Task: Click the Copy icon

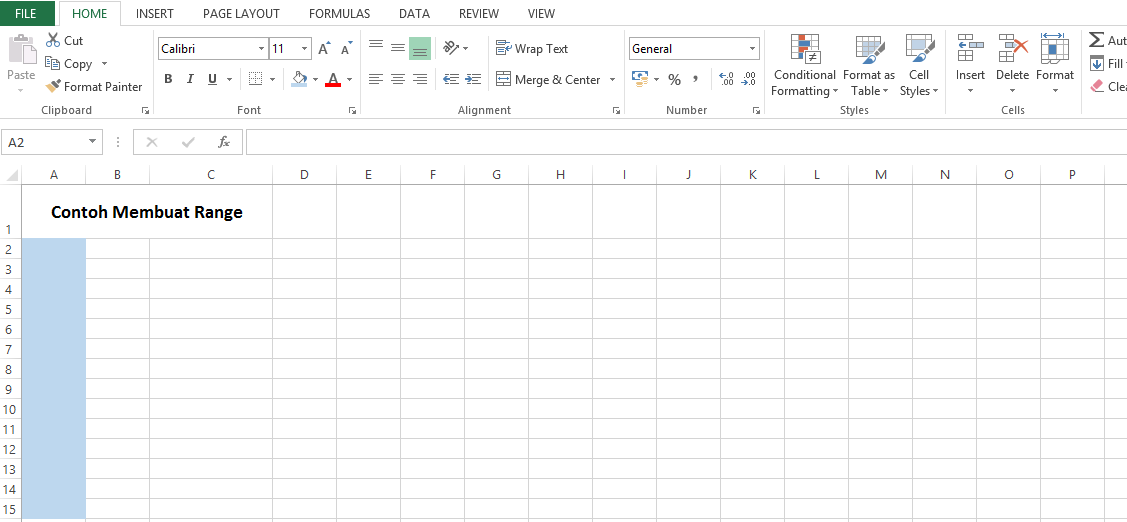Action: 52,63
